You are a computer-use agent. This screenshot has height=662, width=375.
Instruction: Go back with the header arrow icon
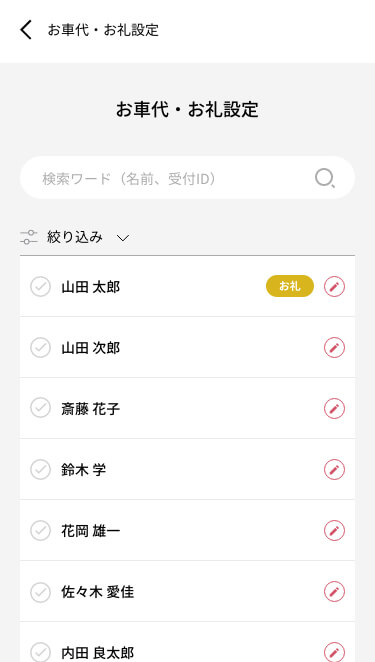(26, 30)
